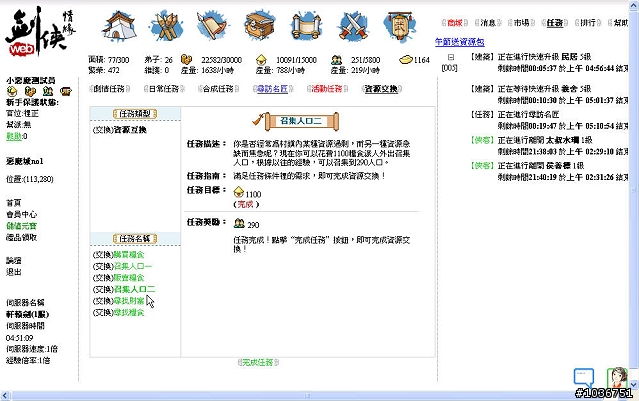The image size is (639, 401).
Task: Click the hanging 武 lantern sign icon
Action: 400,26
